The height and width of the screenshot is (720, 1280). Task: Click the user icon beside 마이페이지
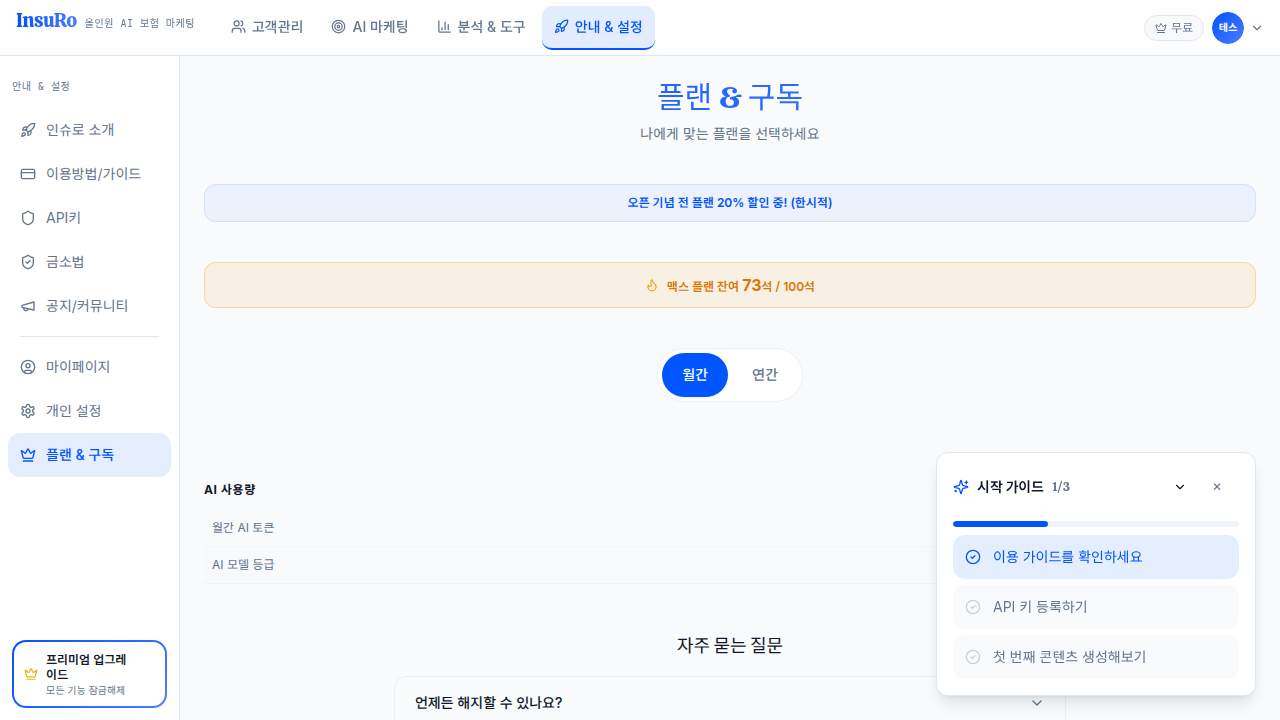click(x=28, y=367)
